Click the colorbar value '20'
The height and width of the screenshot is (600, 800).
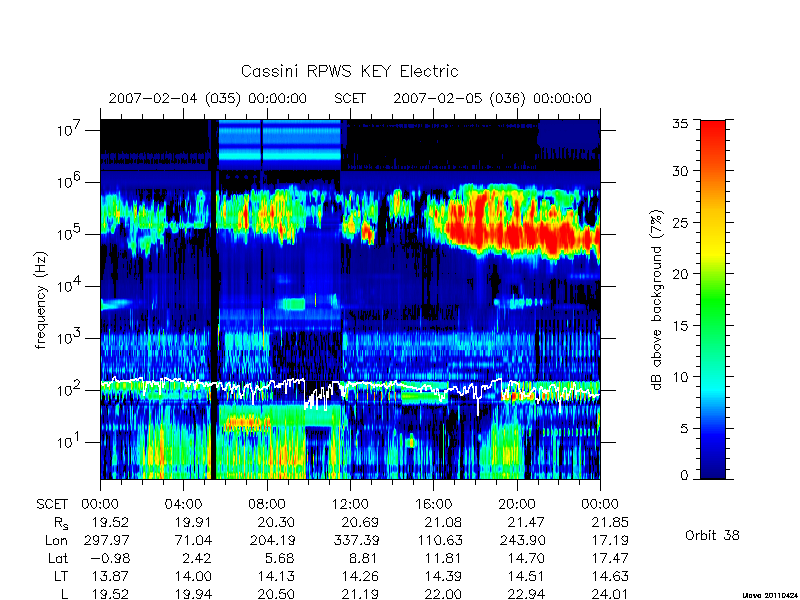[680, 274]
